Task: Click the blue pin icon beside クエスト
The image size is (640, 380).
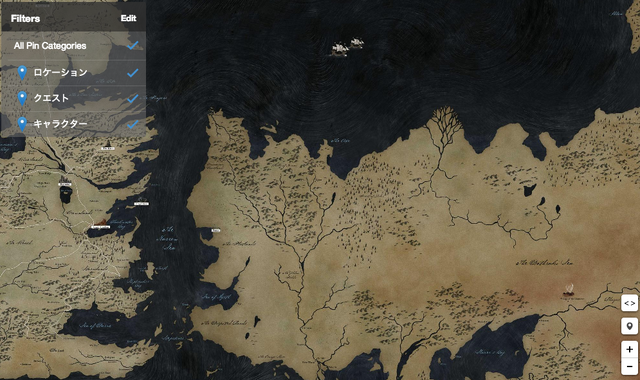Action: coord(22,98)
